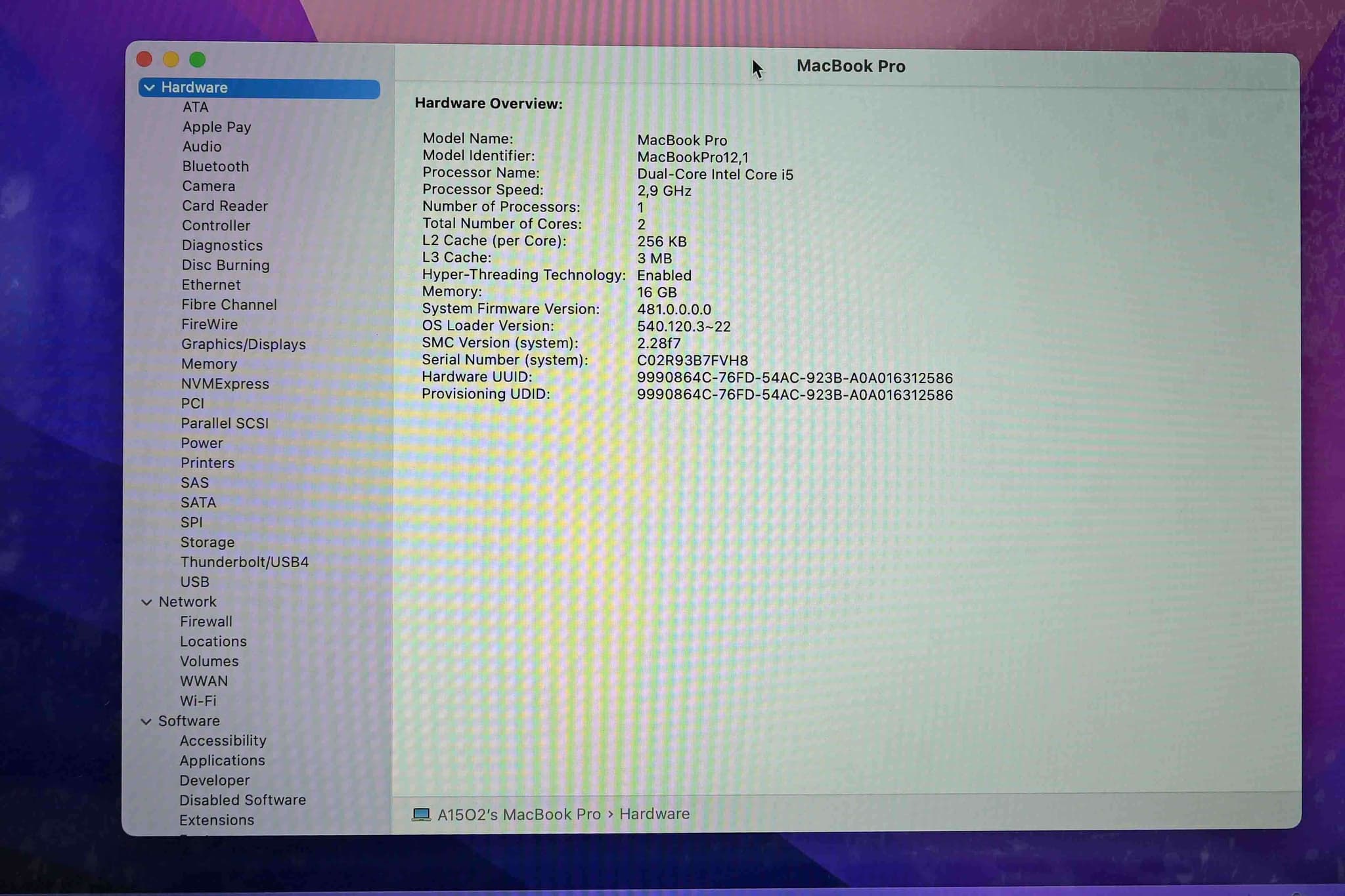Select the Network category label
The height and width of the screenshot is (896, 1345).
click(187, 602)
